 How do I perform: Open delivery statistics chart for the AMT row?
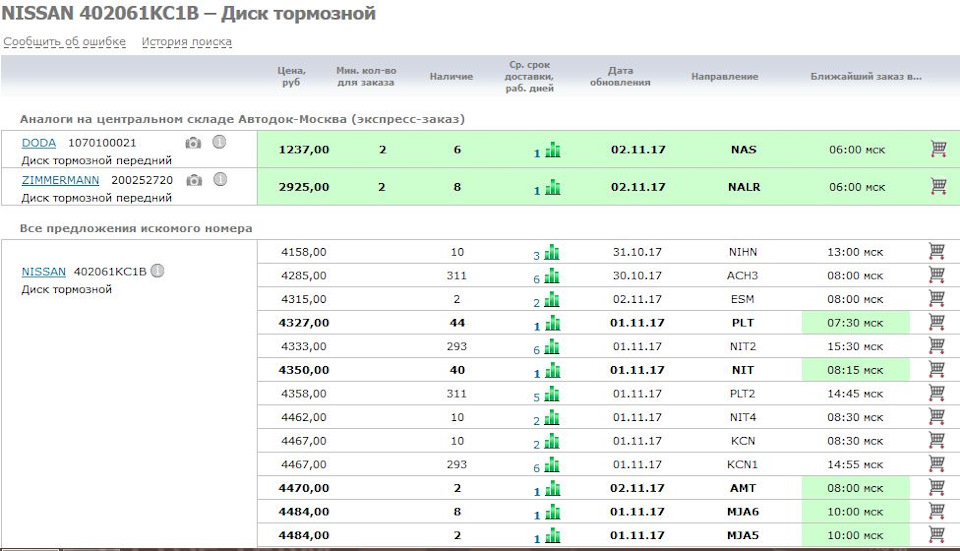[x=552, y=488]
